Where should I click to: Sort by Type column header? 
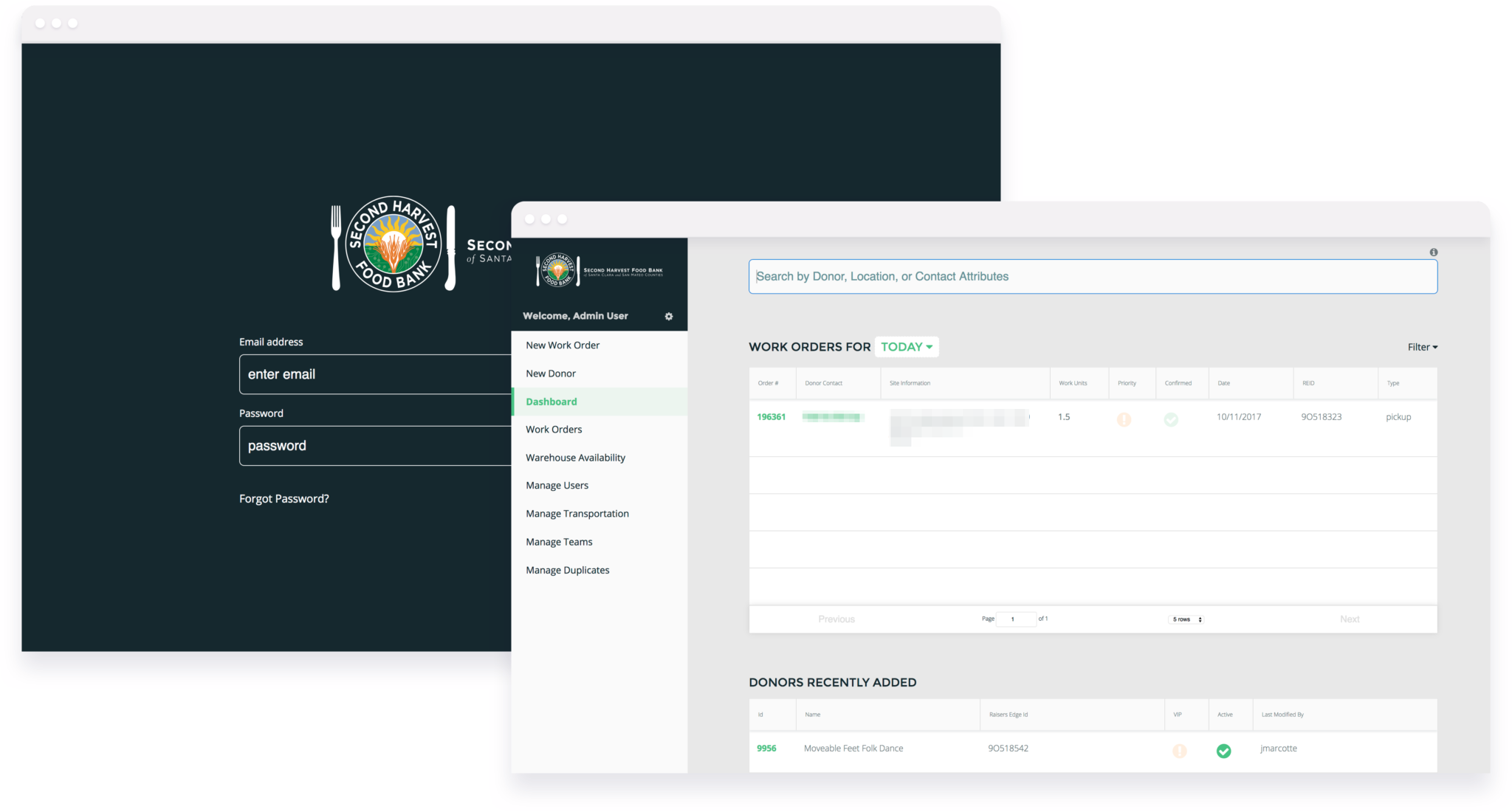tap(1407, 383)
